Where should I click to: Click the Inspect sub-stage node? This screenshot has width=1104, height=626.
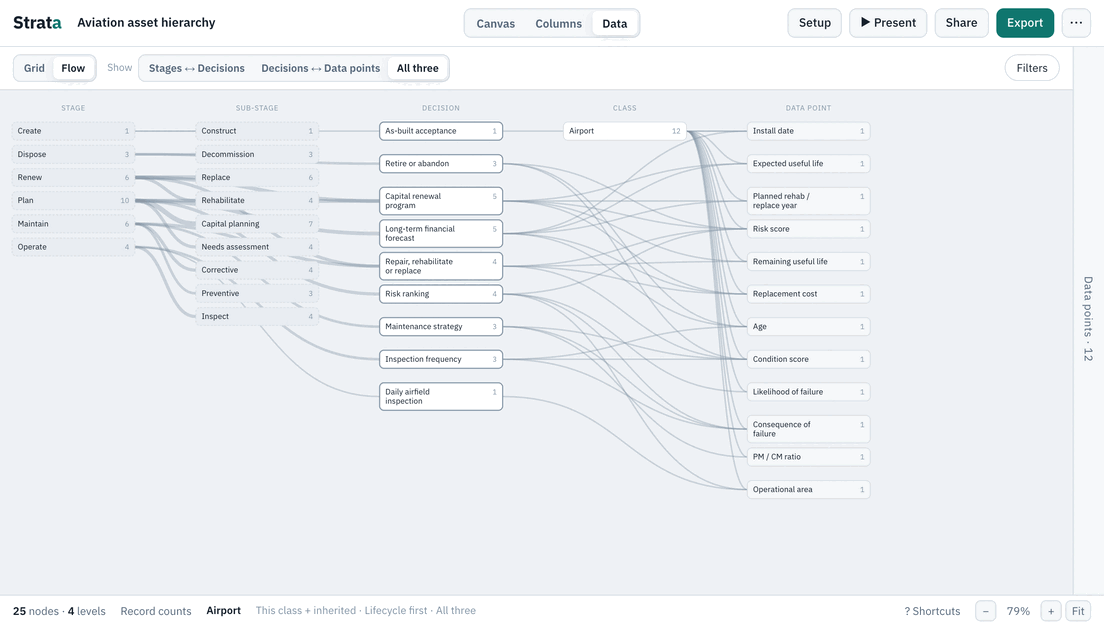257,317
